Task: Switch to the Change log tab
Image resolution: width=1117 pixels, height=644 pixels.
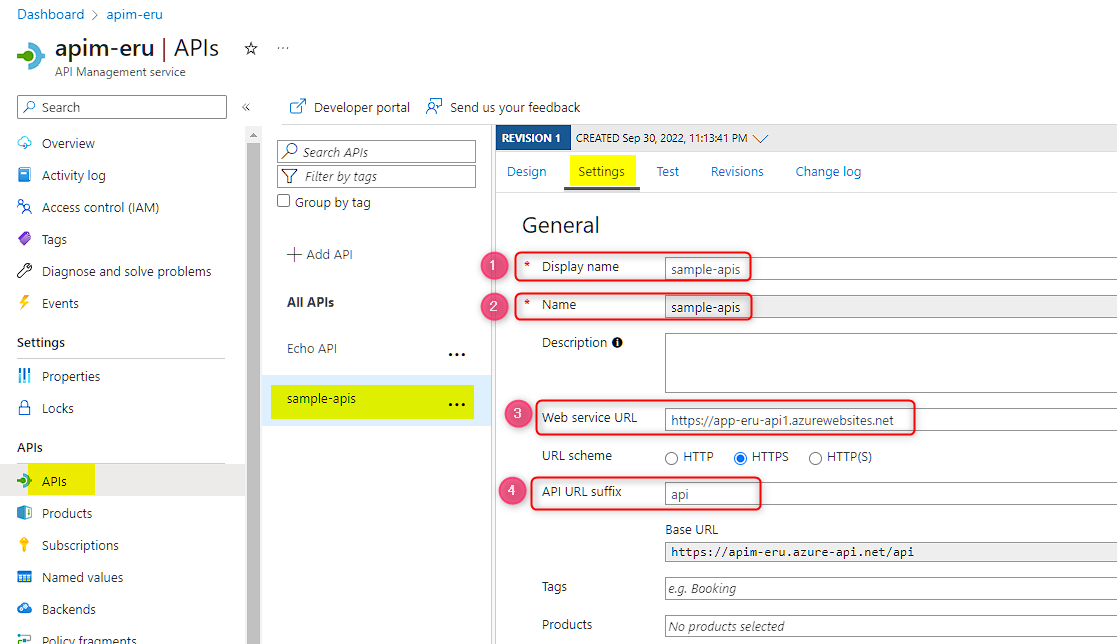Action: point(828,172)
